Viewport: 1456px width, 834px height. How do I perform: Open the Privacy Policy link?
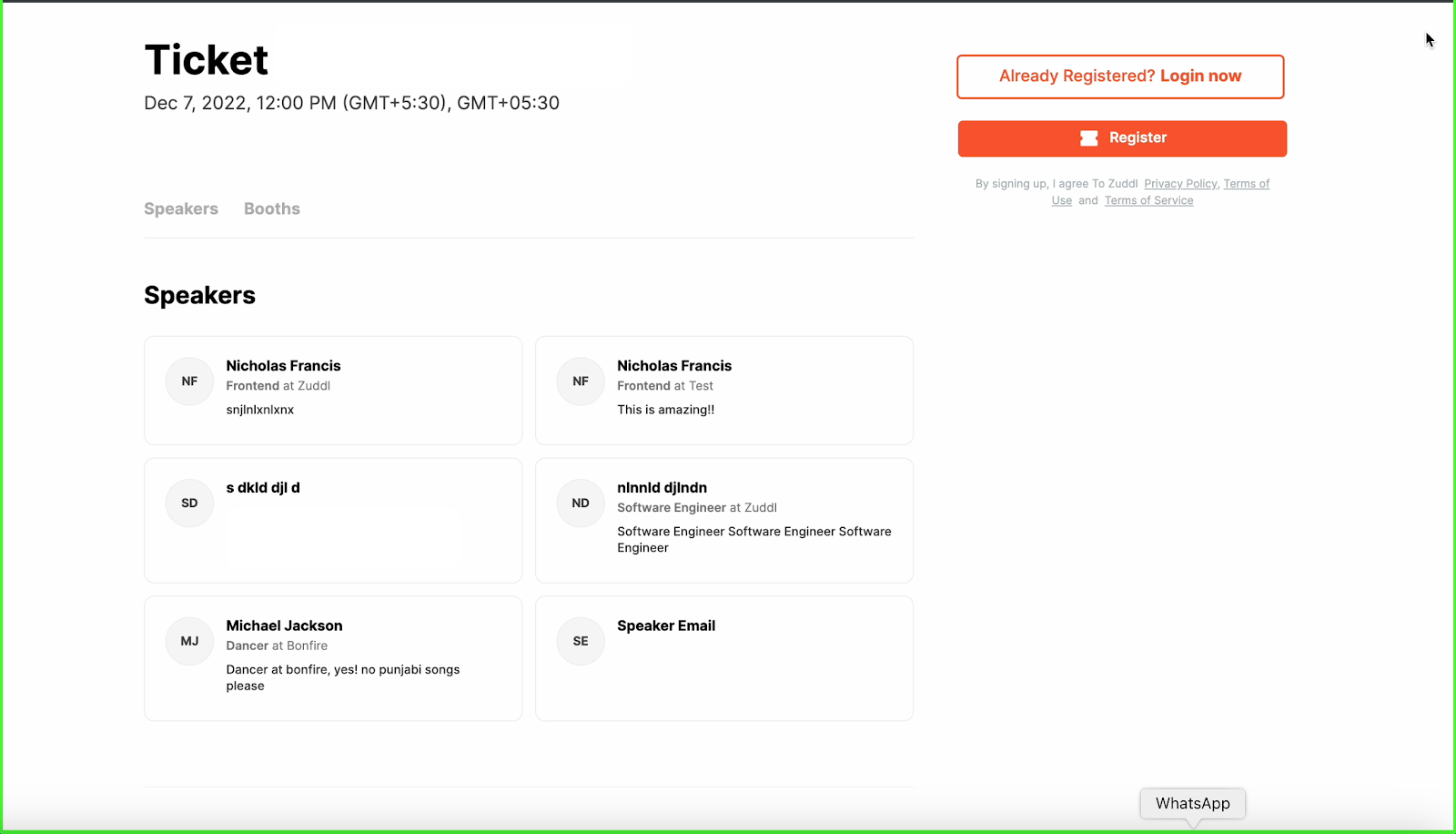1179,183
